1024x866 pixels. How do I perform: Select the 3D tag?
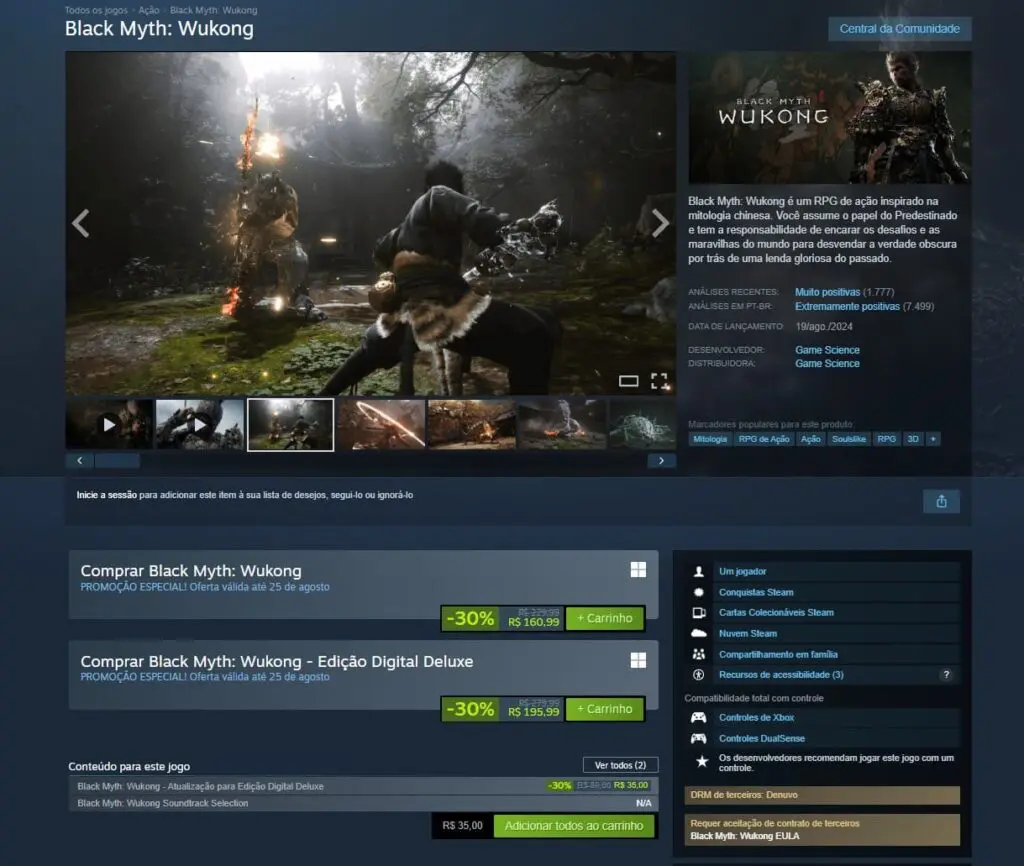913,439
